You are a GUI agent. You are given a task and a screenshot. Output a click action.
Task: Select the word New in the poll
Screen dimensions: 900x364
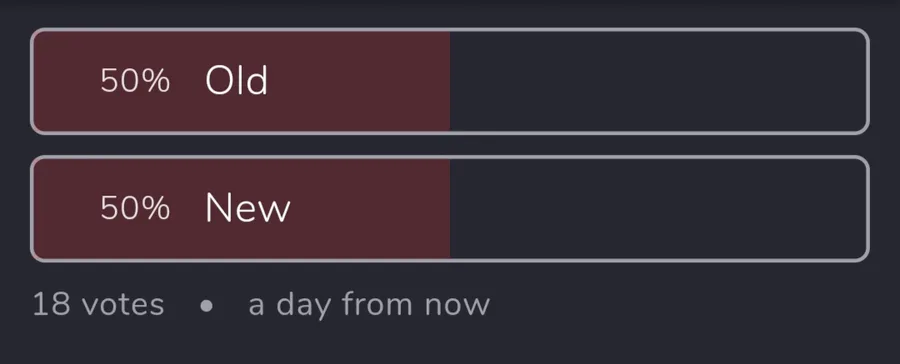pyautogui.click(x=248, y=208)
